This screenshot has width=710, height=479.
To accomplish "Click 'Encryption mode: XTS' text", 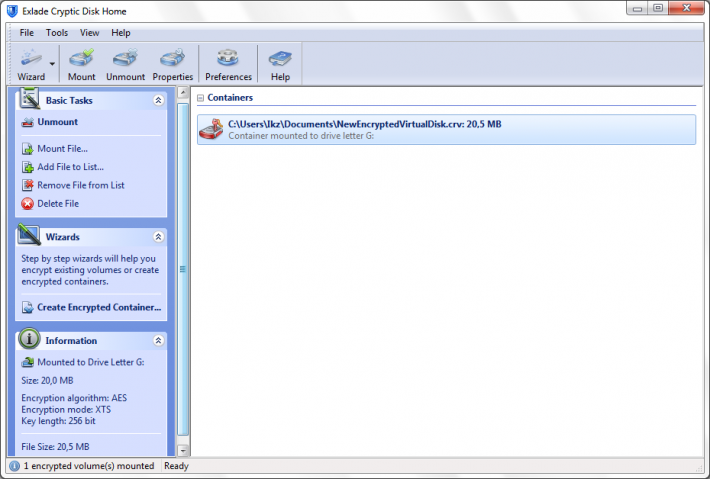I will point(66,409).
